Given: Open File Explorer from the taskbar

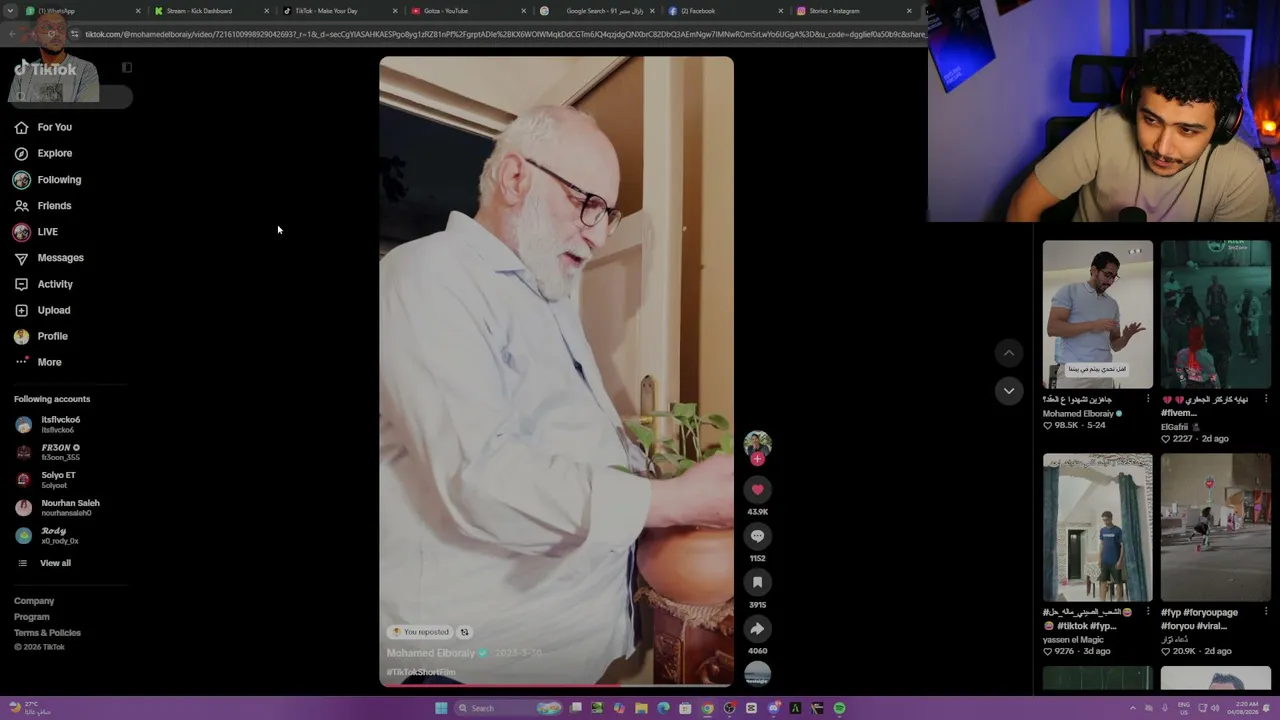Looking at the screenshot, I should point(641,708).
